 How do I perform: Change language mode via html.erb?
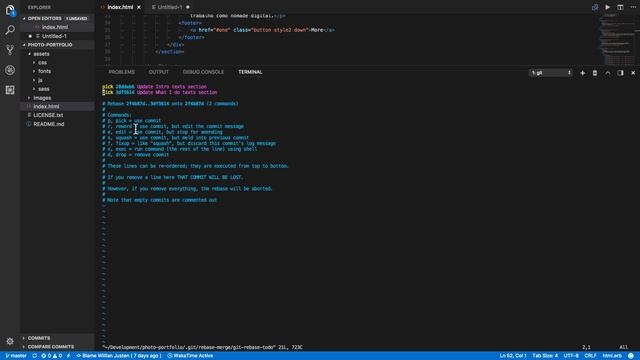[x=612, y=356]
